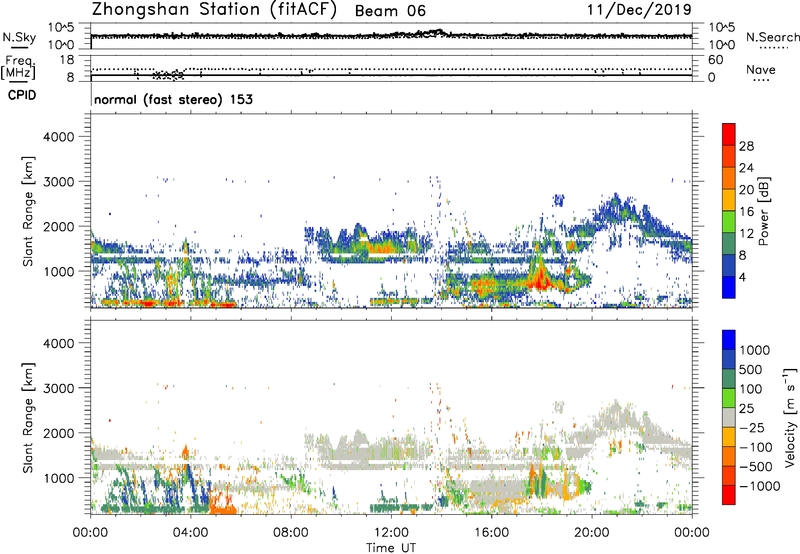Viewport: 800px width, 554px height.
Task: Select the "60" tick on Nave axis
Action: point(715,60)
